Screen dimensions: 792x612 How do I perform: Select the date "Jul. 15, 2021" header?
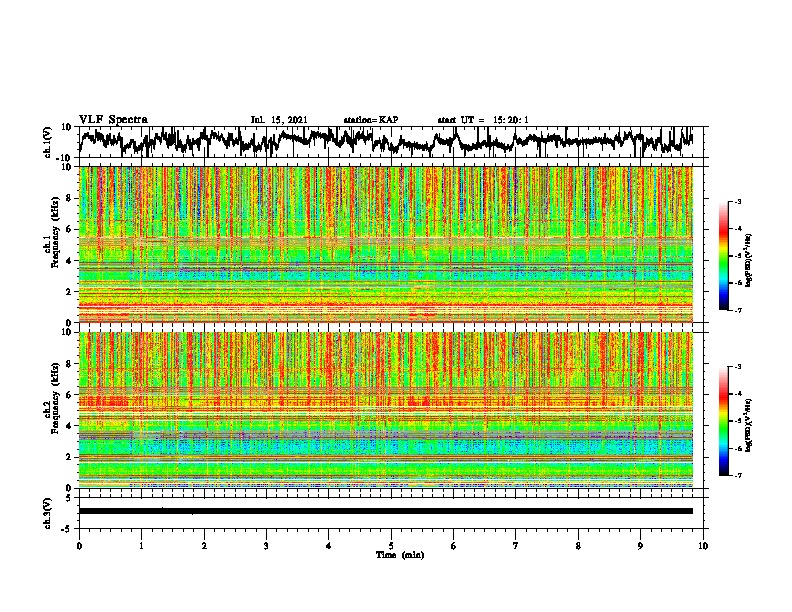coord(279,120)
